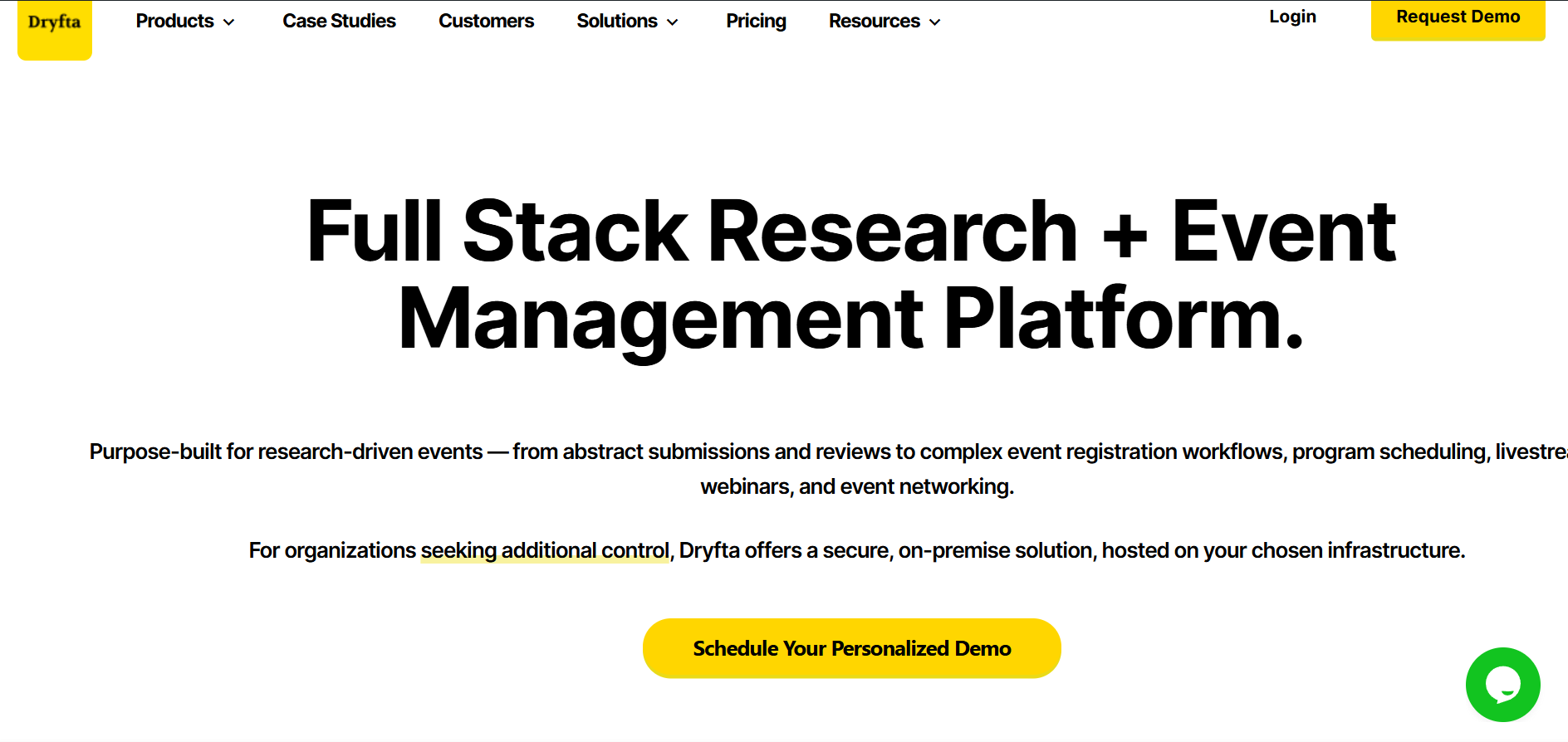Open the Products menu label
Image resolution: width=1568 pixels, height=742 pixels.
click(174, 21)
